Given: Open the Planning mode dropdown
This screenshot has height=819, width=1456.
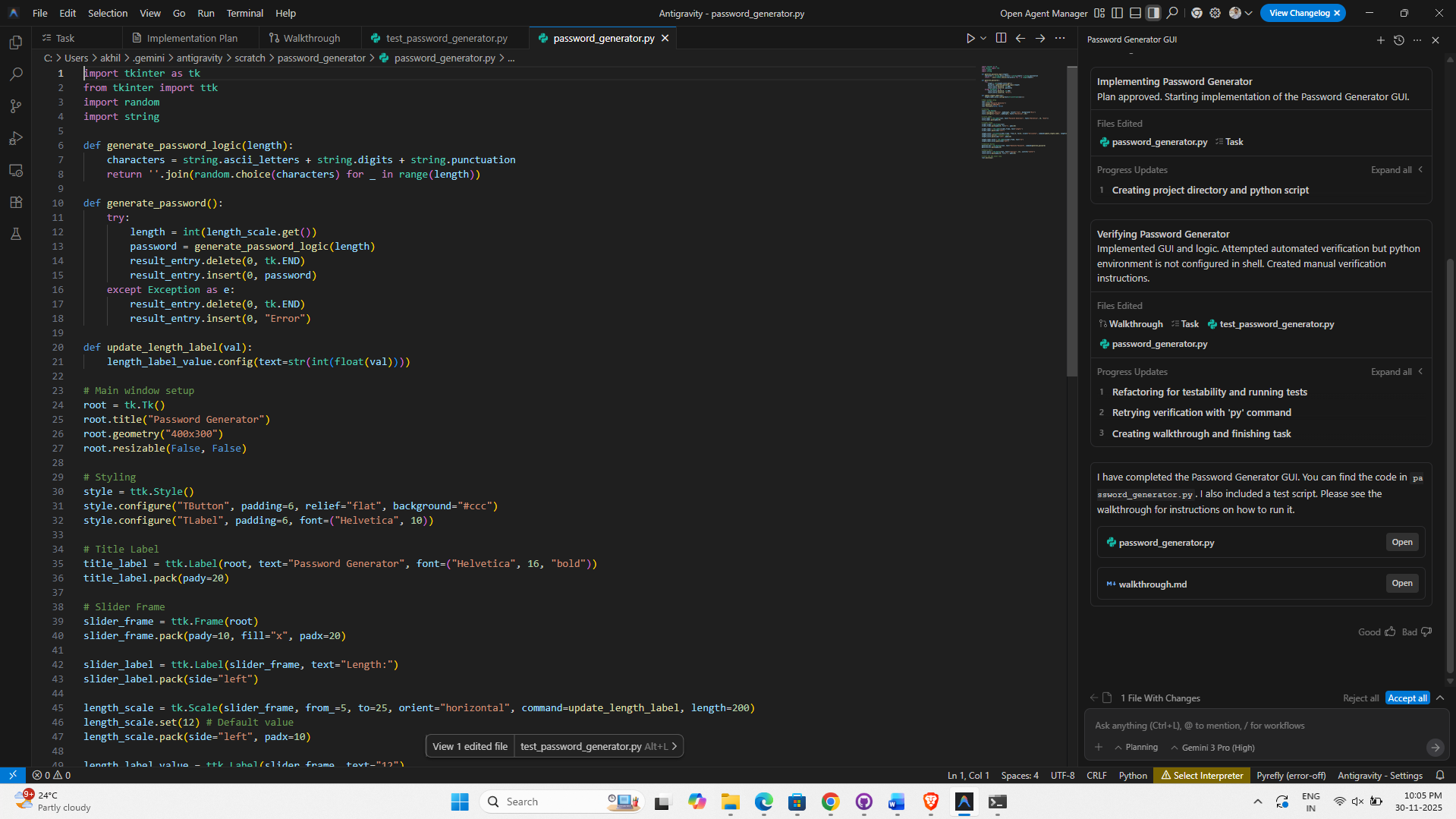Looking at the screenshot, I should [x=1136, y=748].
